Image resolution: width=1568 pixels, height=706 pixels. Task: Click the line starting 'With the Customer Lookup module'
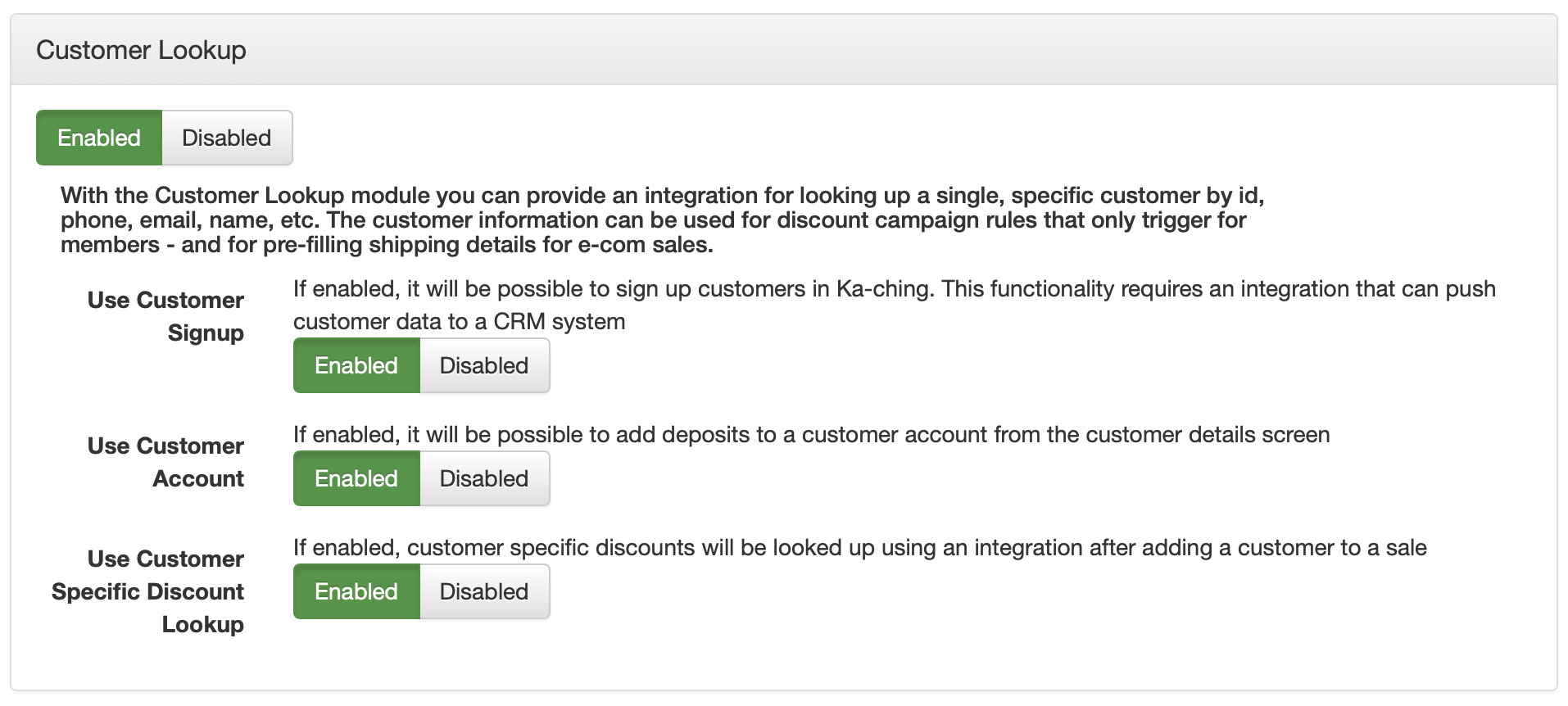[x=662, y=195]
